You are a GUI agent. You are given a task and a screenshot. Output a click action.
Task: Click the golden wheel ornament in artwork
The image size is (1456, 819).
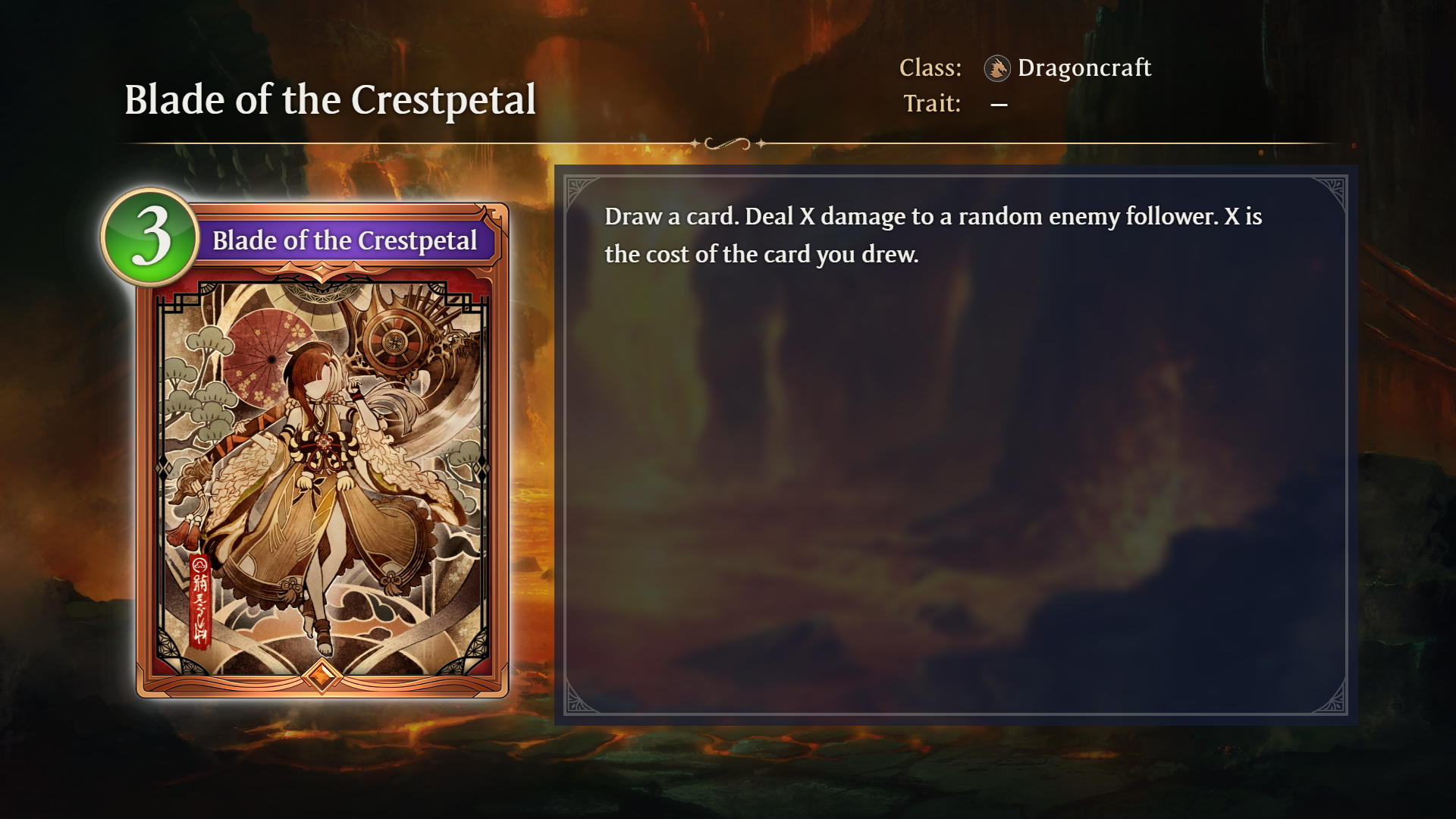[x=394, y=340]
